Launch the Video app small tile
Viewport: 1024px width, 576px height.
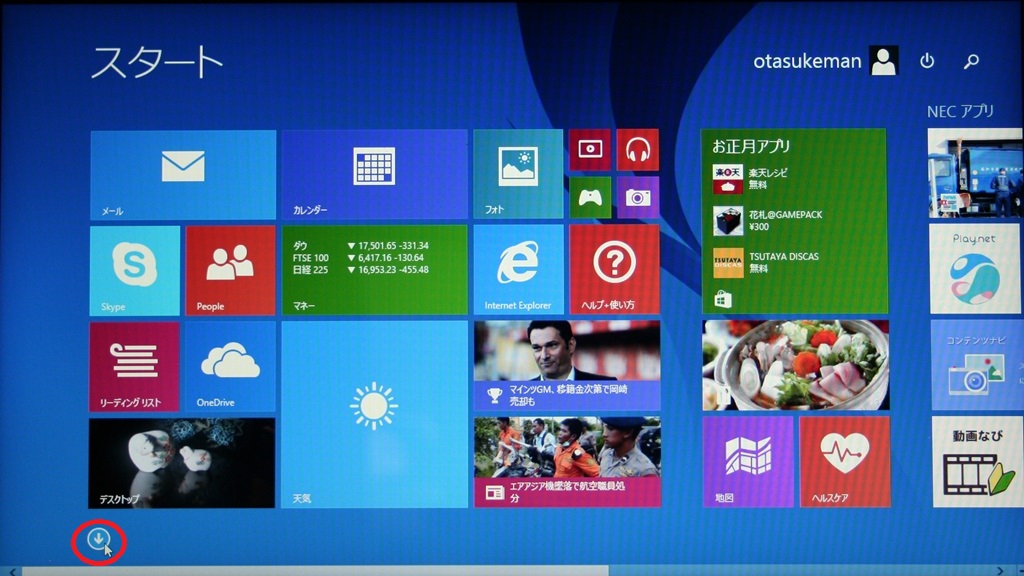(590, 150)
